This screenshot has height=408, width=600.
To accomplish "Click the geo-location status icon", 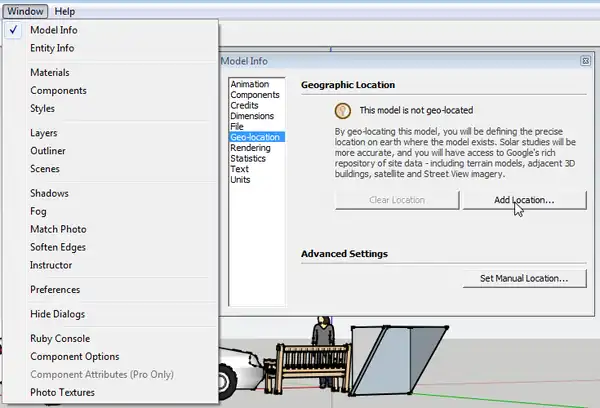I will [342, 110].
